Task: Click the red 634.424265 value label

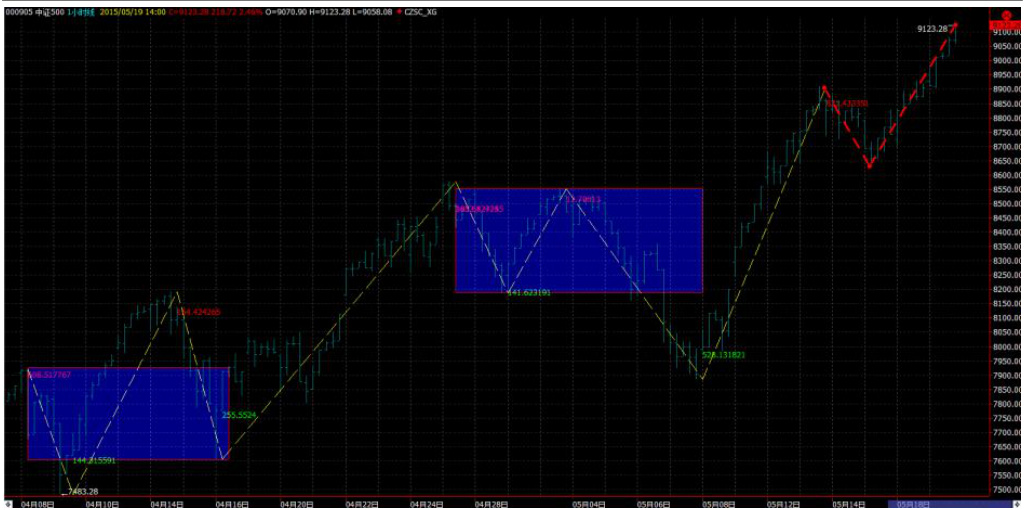Action: click(198, 312)
